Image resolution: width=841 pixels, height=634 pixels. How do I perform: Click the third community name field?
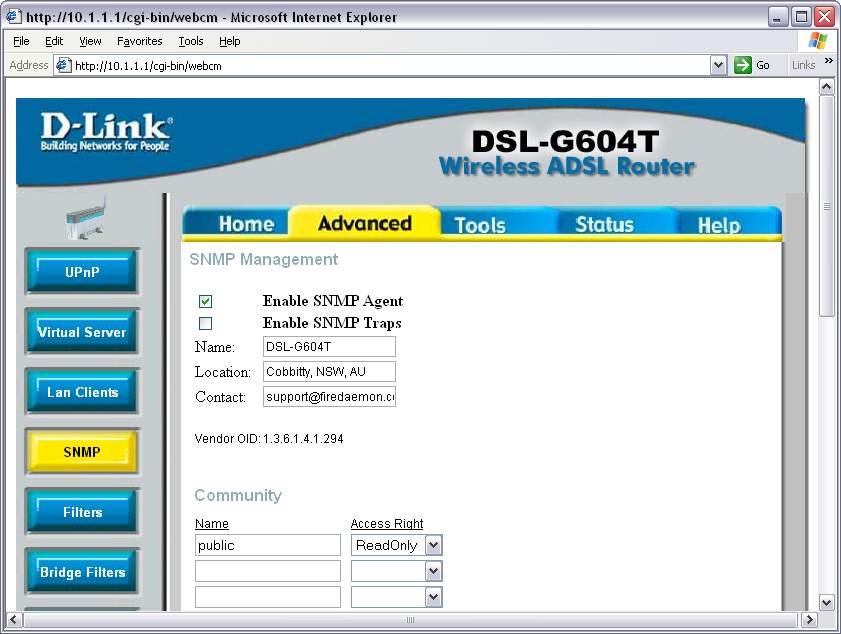(x=268, y=597)
